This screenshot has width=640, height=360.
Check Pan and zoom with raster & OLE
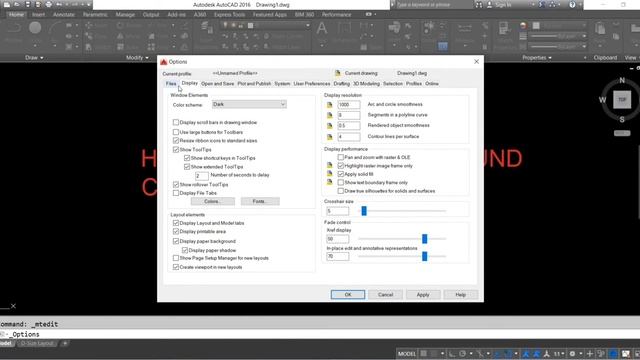[341, 157]
